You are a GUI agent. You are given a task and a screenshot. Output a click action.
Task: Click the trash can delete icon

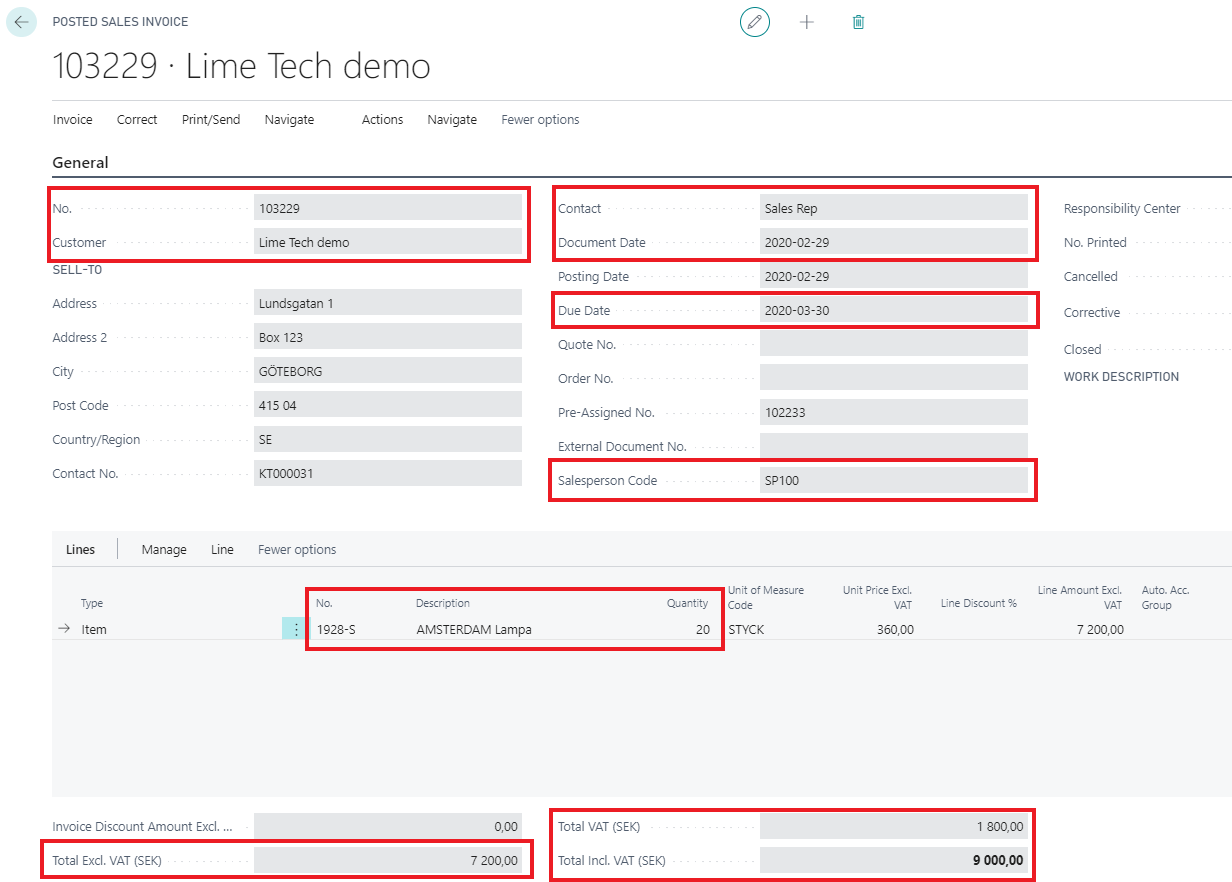[858, 22]
